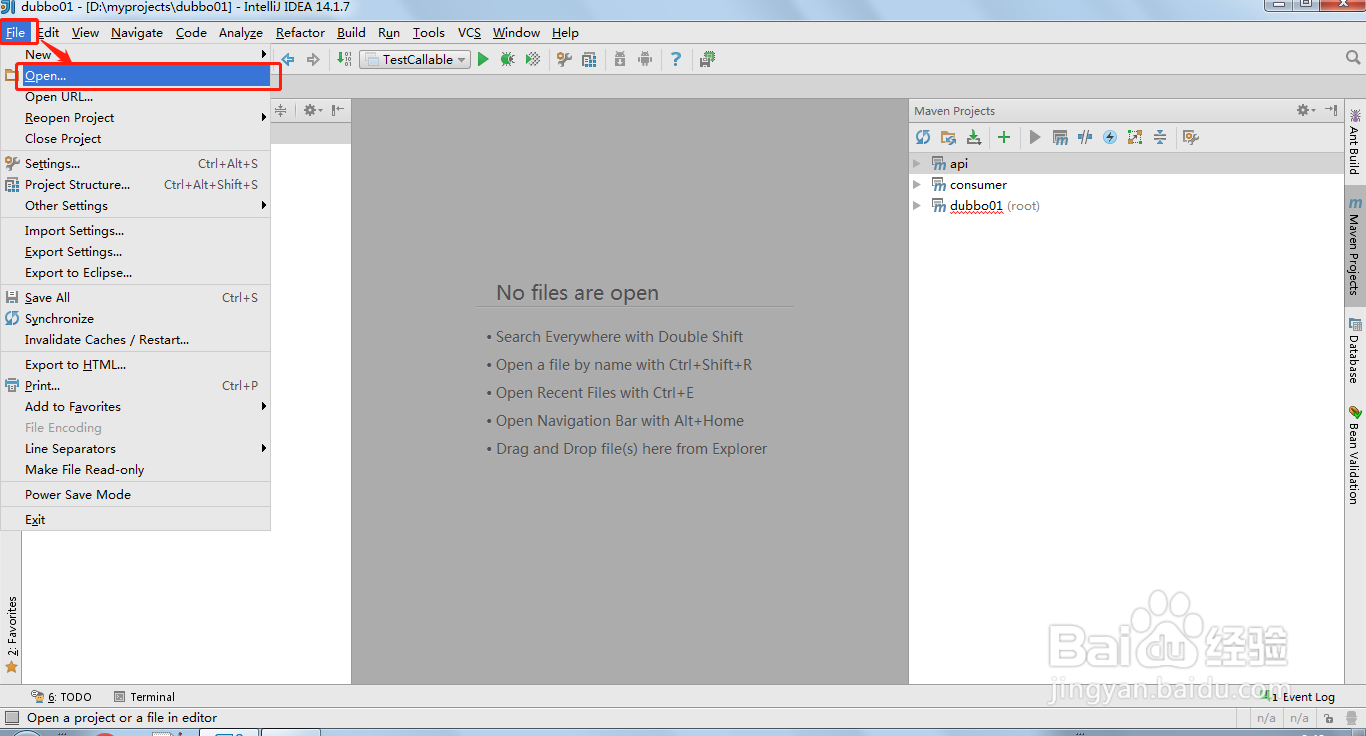Open the VCS menu
Image resolution: width=1366 pixels, height=736 pixels.
(469, 33)
